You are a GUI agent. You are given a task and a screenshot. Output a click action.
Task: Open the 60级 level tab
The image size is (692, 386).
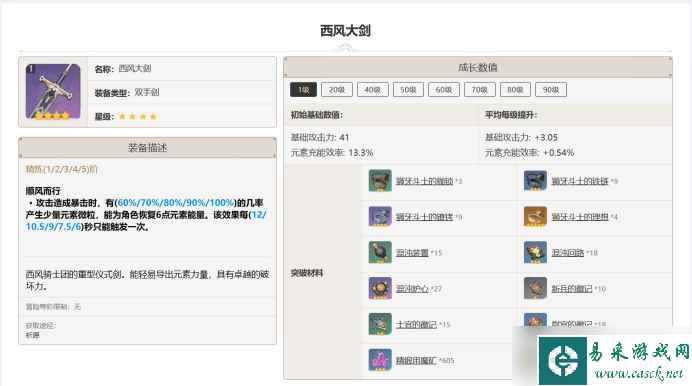tap(444, 90)
